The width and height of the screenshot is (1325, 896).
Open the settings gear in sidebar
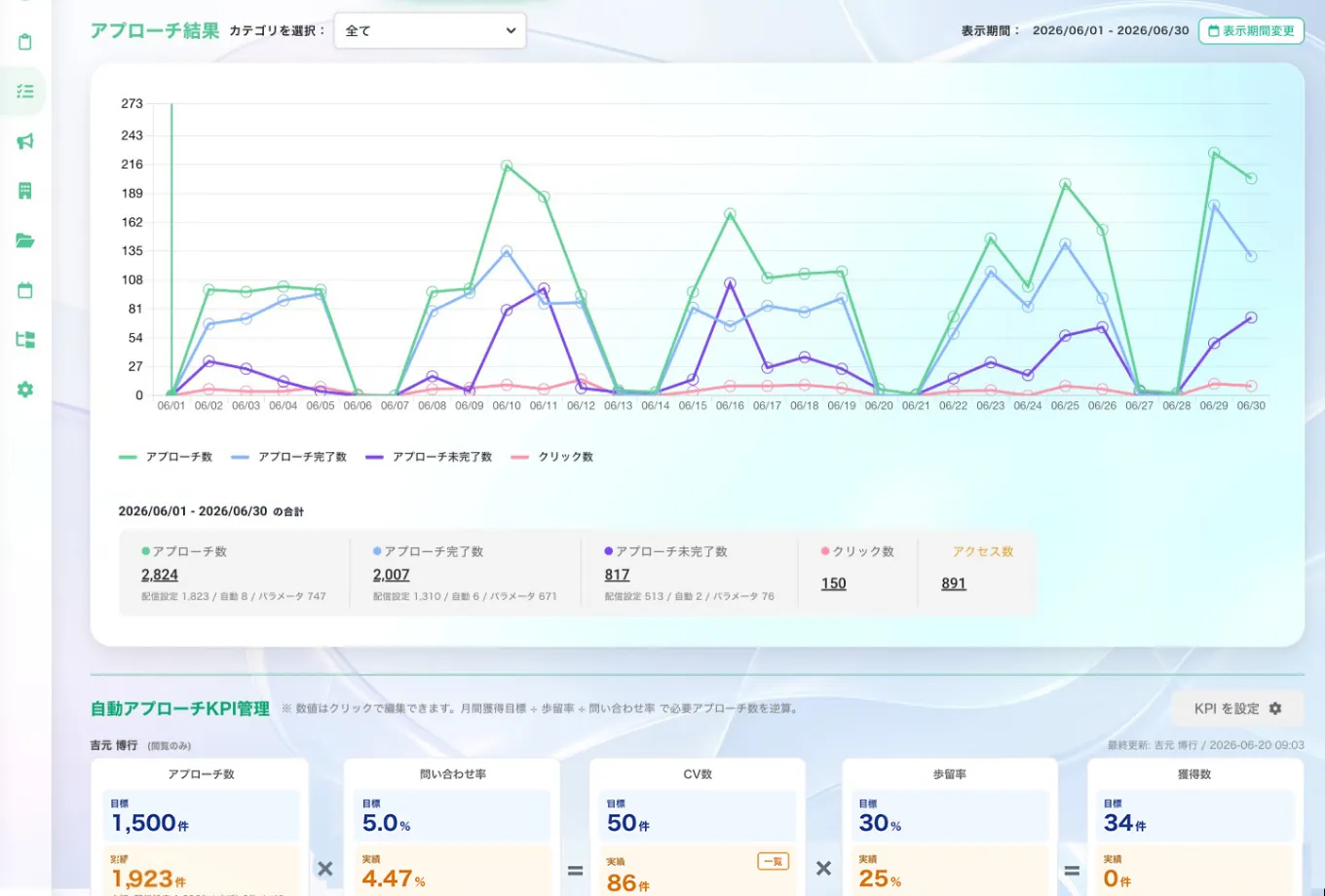[x=25, y=390]
